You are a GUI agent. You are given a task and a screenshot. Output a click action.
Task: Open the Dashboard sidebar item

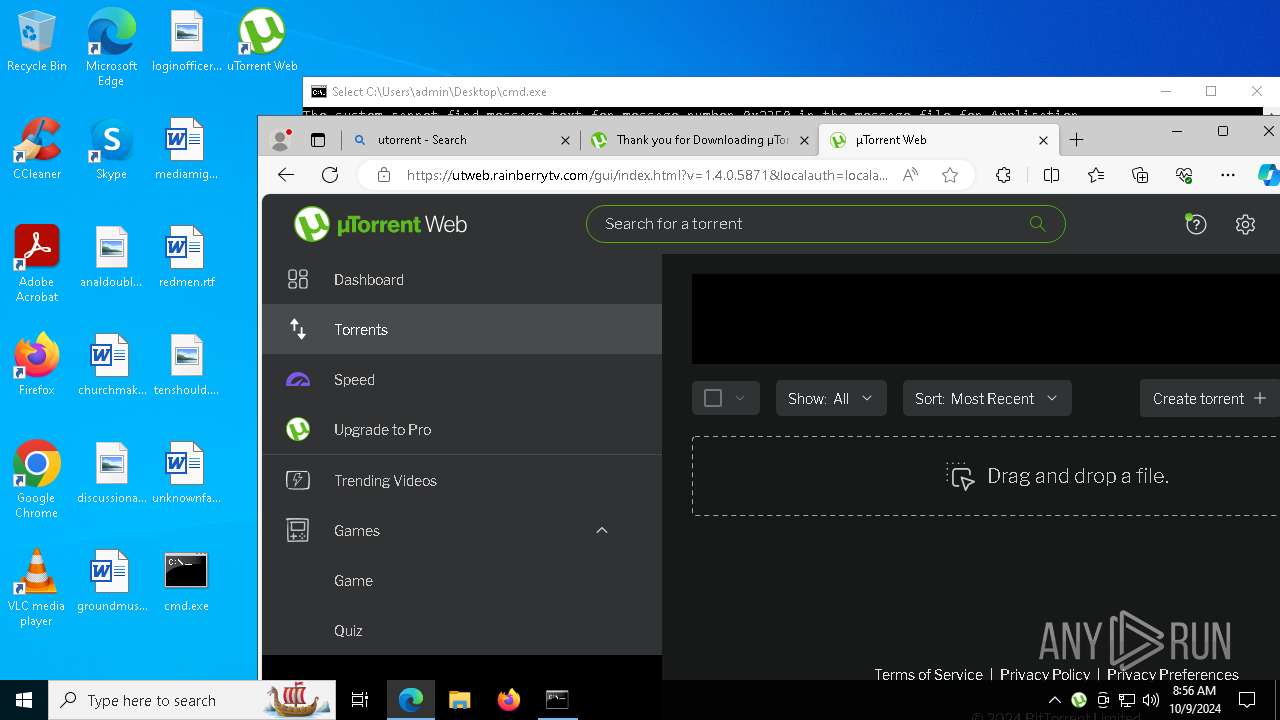click(462, 280)
